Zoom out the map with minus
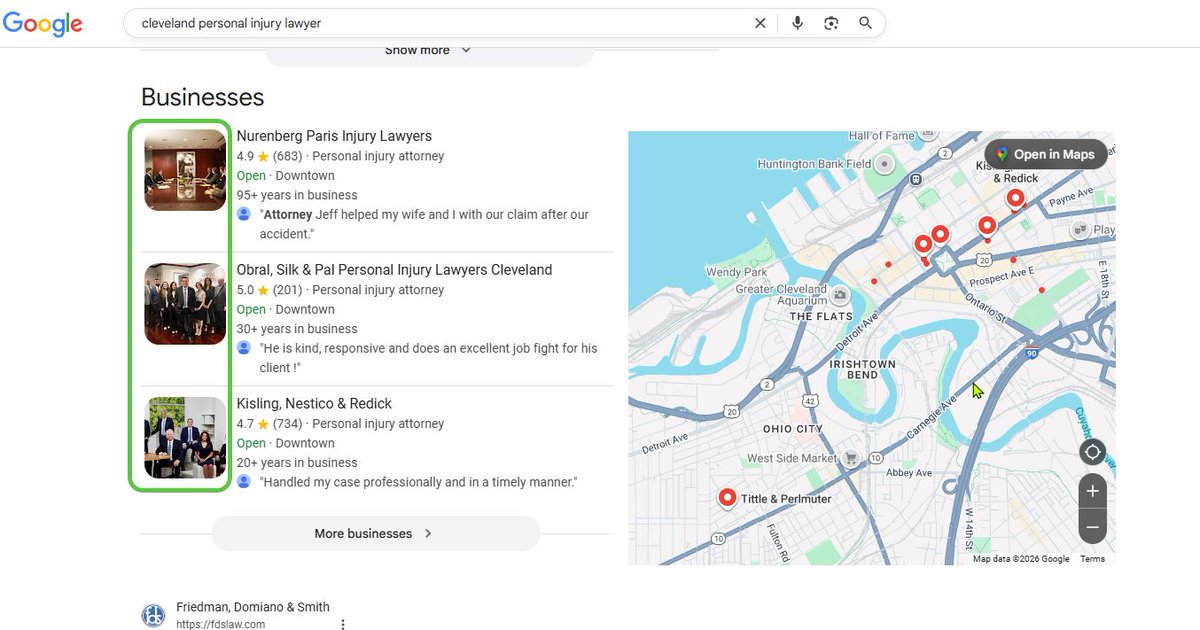Viewport: 1200px width, 630px height. click(1092, 526)
